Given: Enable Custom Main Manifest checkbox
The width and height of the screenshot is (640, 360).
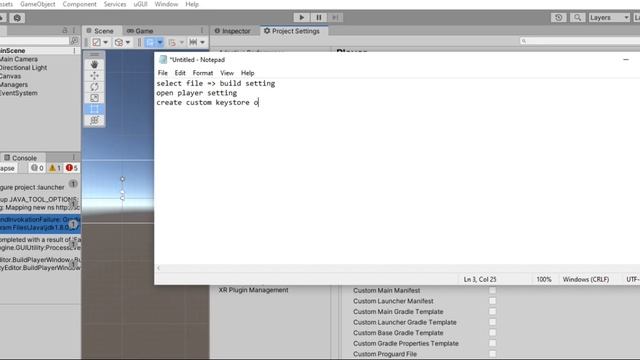Looking at the screenshot, I should click(x=493, y=290).
